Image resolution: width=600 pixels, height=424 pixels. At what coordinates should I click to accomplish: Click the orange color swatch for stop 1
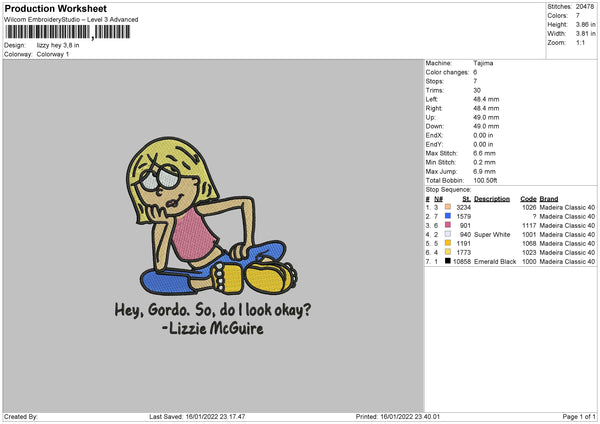pos(448,207)
